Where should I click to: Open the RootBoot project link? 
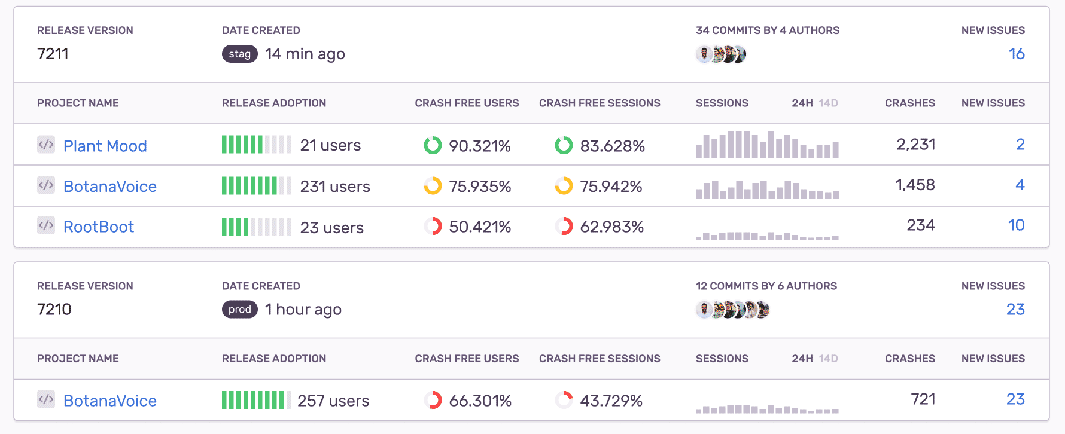tap(99, 226)
